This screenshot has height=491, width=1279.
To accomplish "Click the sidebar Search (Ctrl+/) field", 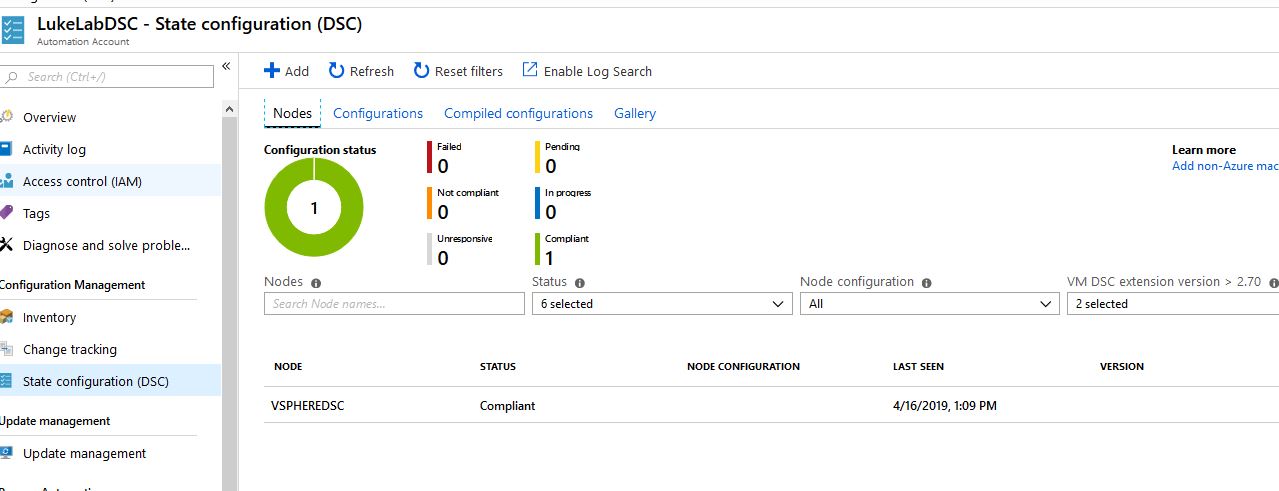I will (107, 76).
